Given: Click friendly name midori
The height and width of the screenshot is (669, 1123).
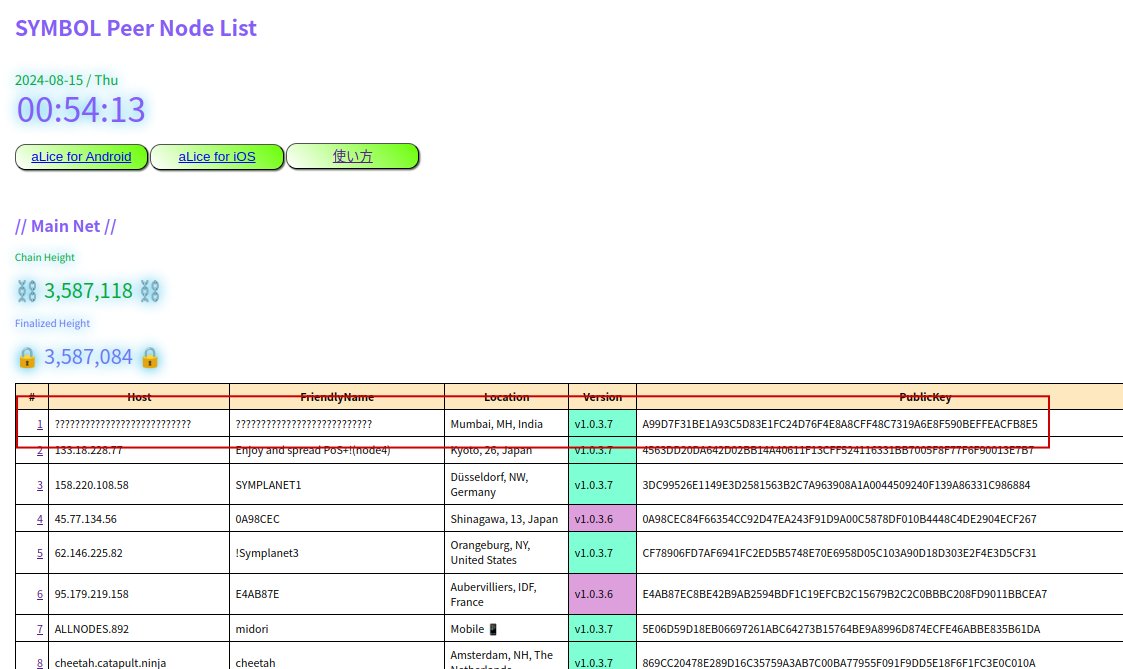Looking at the screenshot, I should [x=252, y=629].
